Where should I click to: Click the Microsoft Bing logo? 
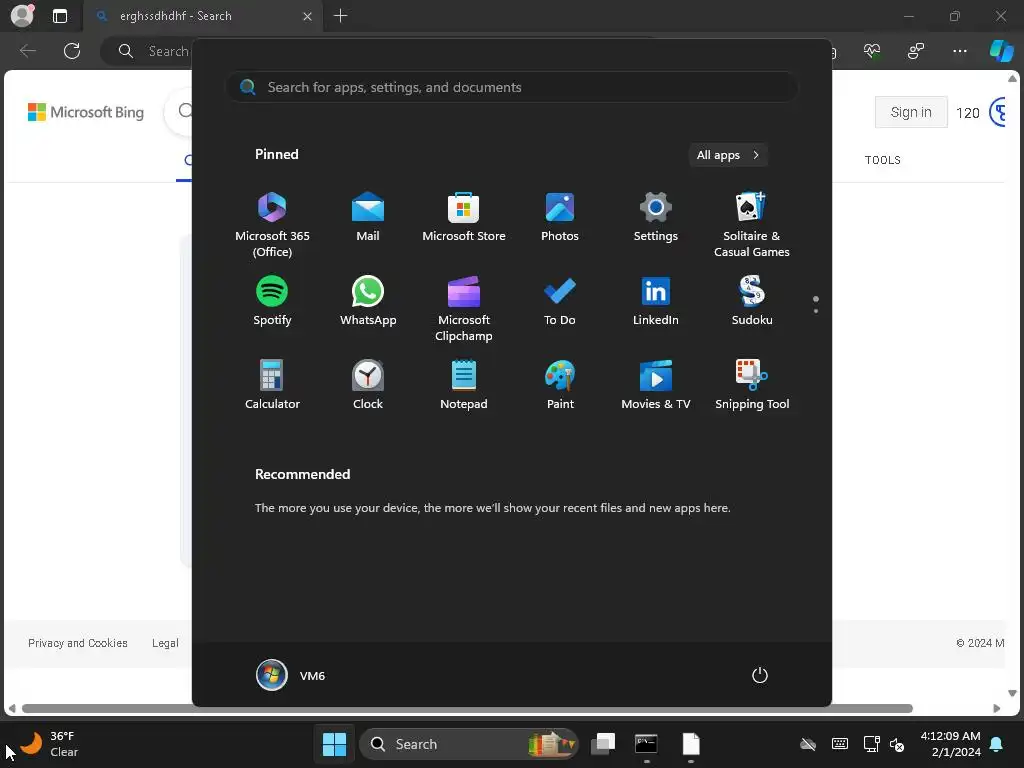(x=86, y=112)
